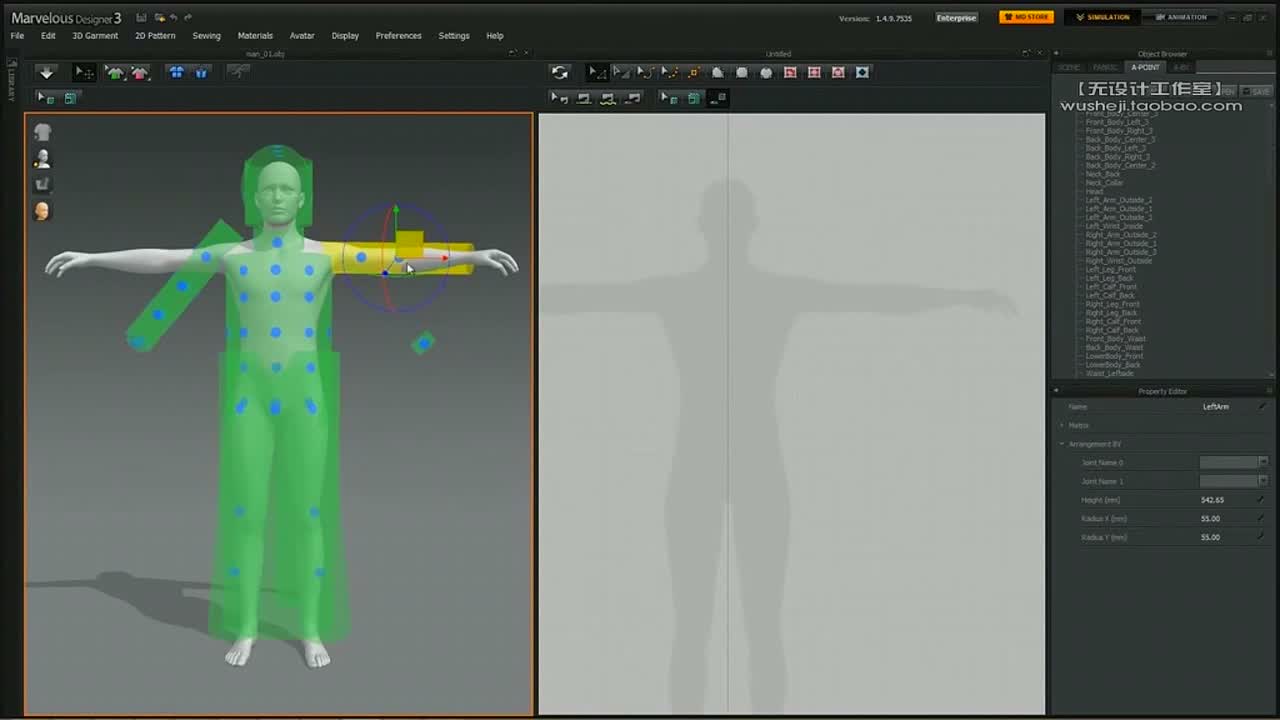Toggle the avatar display icon in viewport
The image size is (1280, 720).
(x=42, y=158)
